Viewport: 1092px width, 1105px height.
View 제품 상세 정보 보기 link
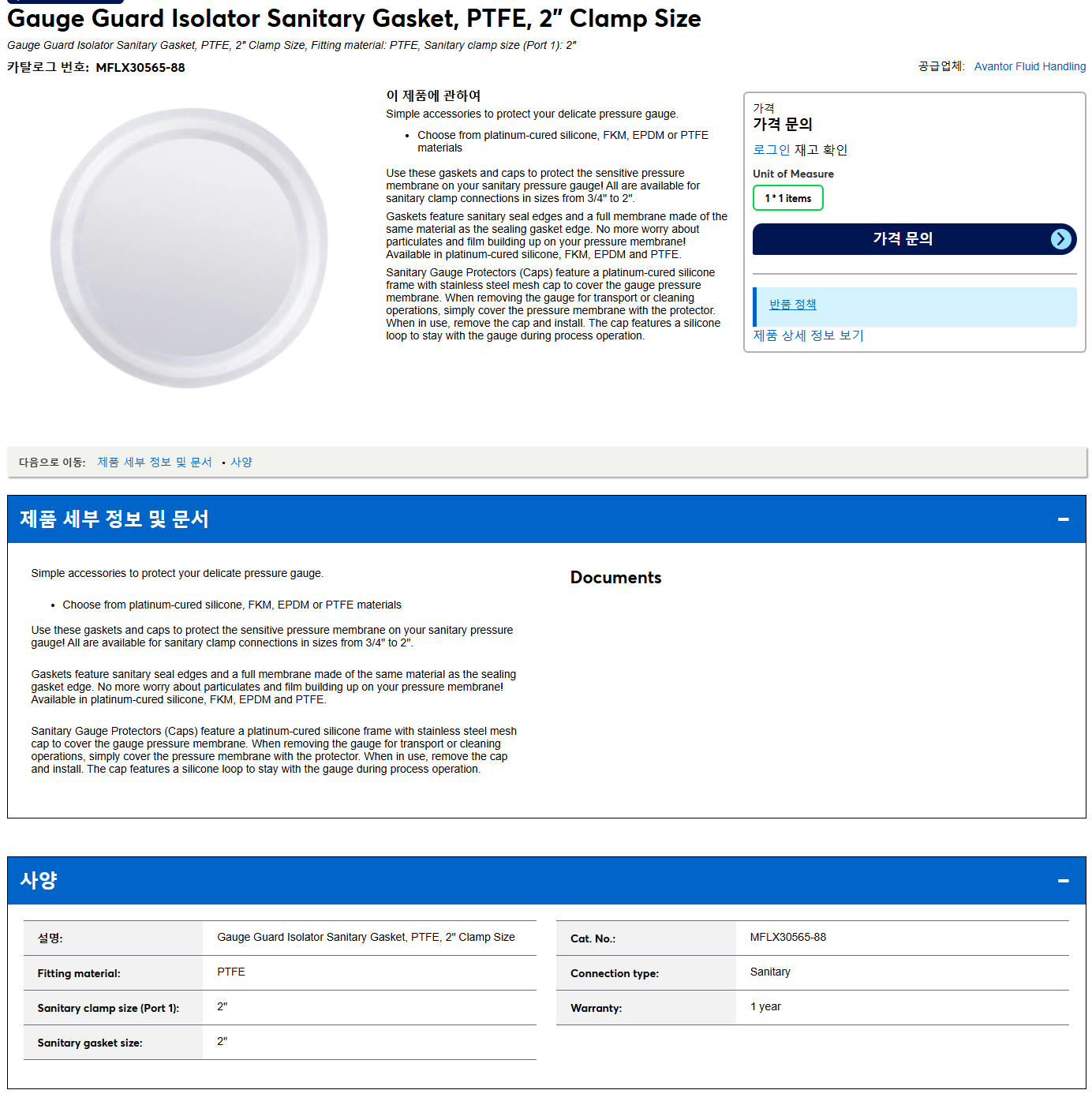tap(808, 335)
